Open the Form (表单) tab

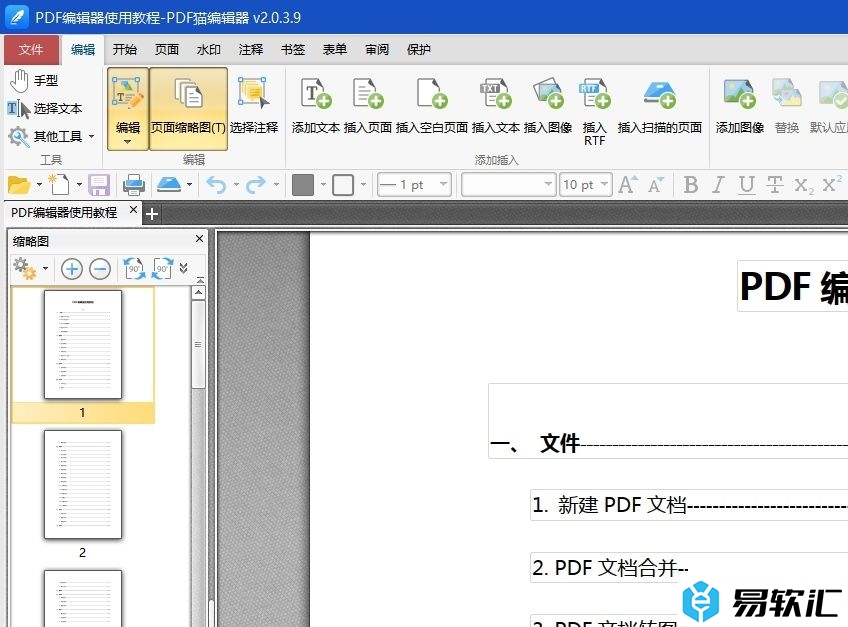[335, 50]
